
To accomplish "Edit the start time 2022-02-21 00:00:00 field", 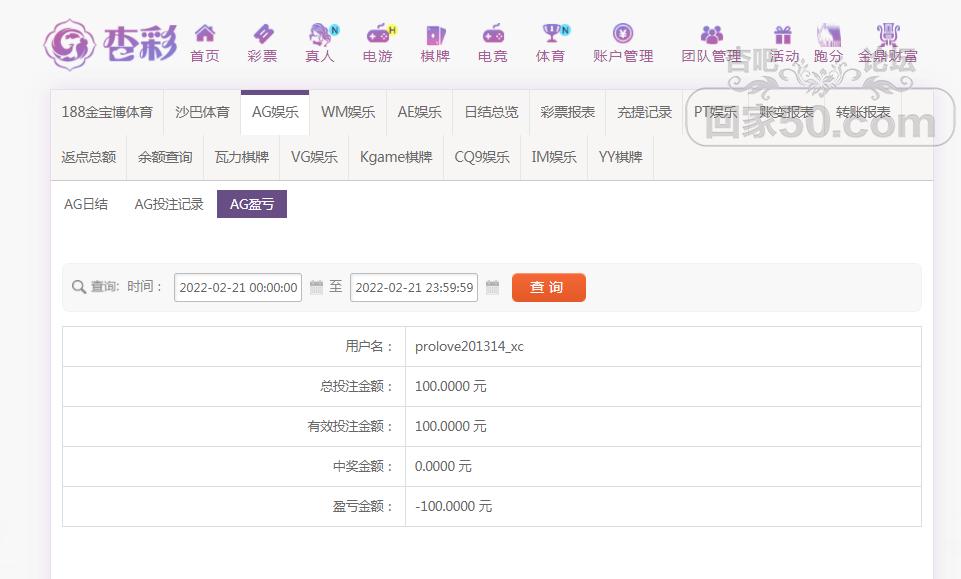I will 238,287.
